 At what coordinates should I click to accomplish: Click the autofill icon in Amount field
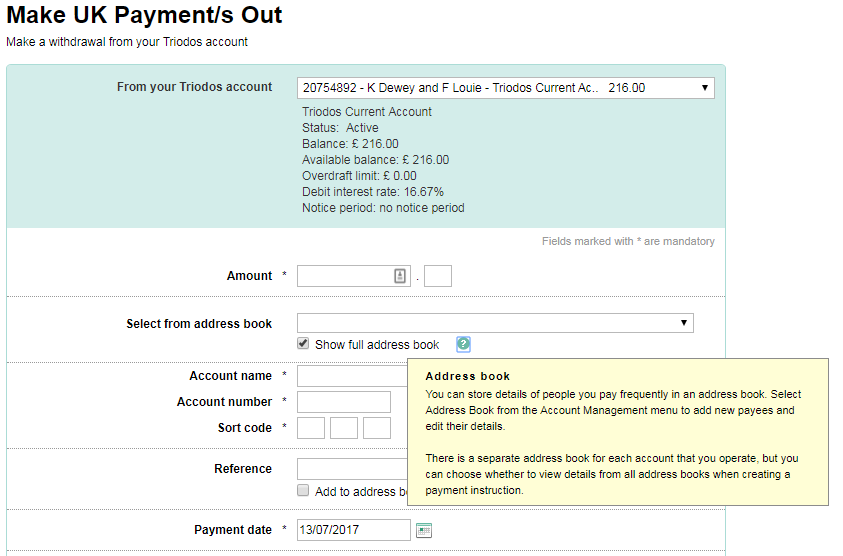point(400,276)
